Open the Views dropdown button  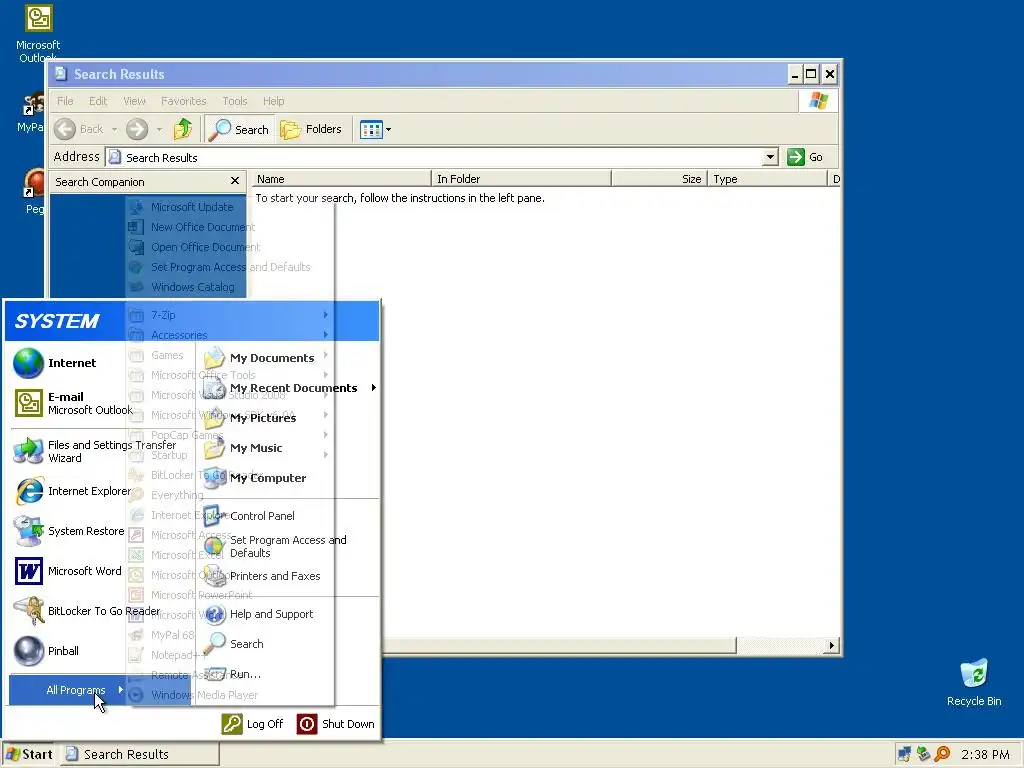click(376, 129)
